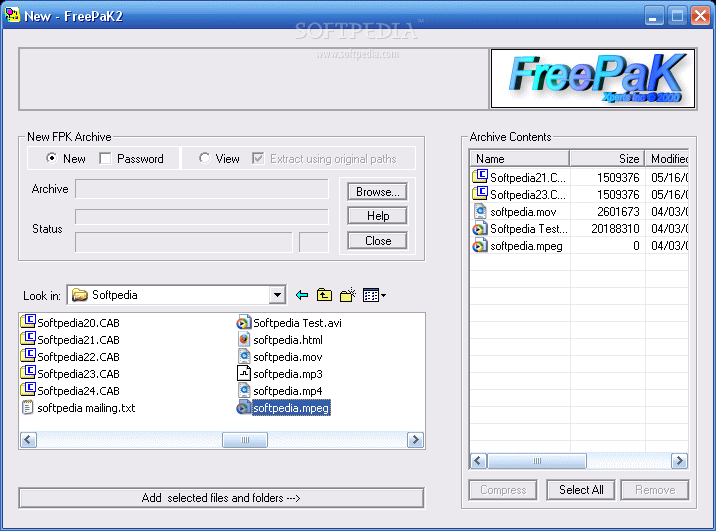Select the New radio button
716x531 pixels.
[52, 158]
